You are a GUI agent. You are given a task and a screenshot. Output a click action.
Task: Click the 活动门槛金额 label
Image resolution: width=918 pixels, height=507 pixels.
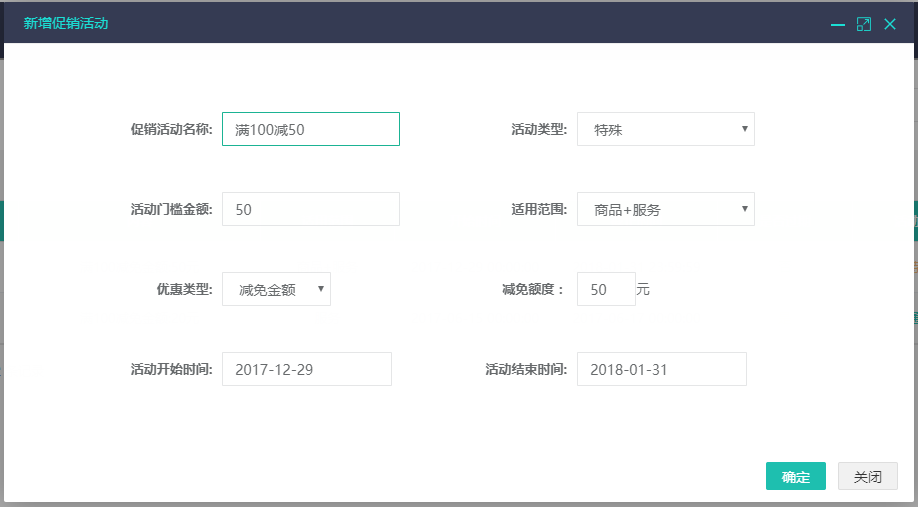pos(172,209)
